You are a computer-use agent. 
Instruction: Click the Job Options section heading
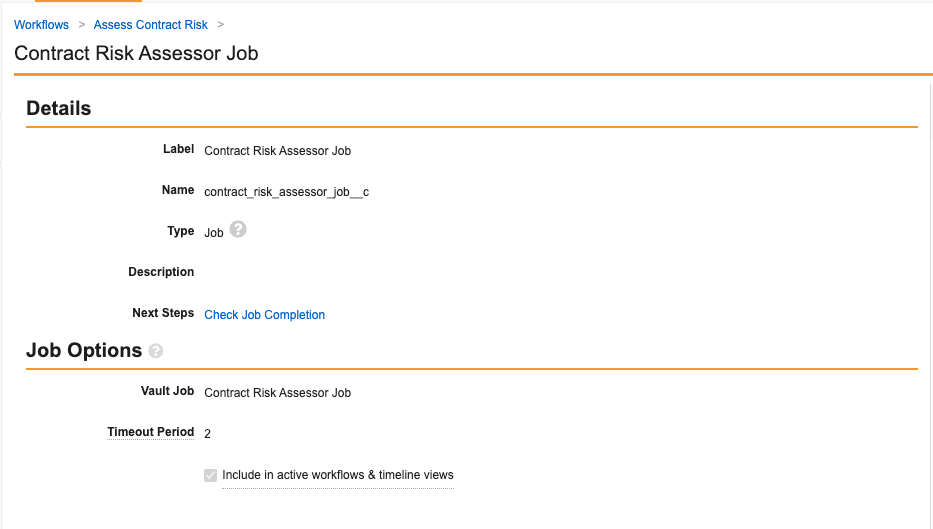point(84,350)
